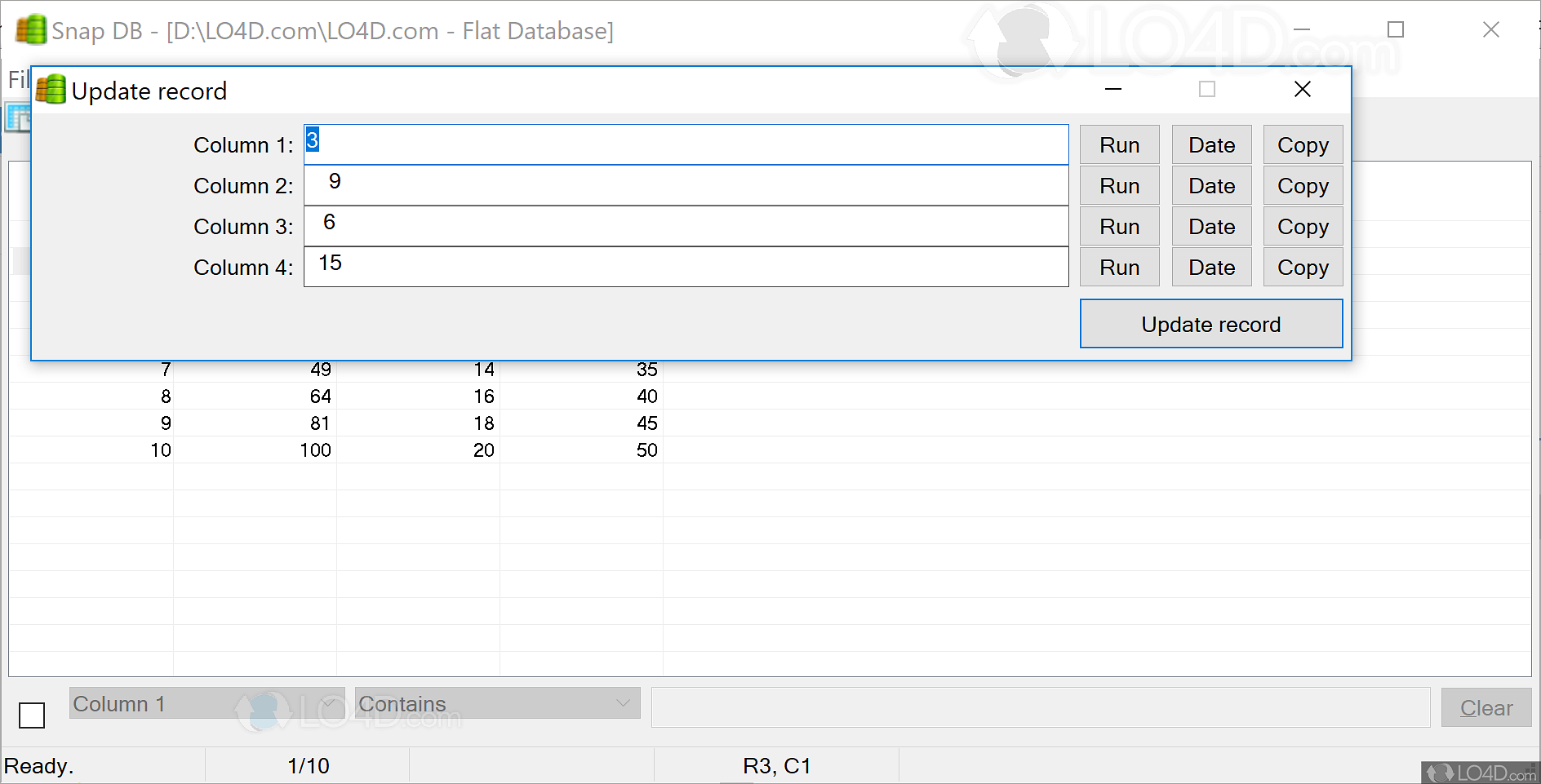Viewport: 1541px width, 784px height.
Task: Copy the Column 4 value
Action: 1303,268
